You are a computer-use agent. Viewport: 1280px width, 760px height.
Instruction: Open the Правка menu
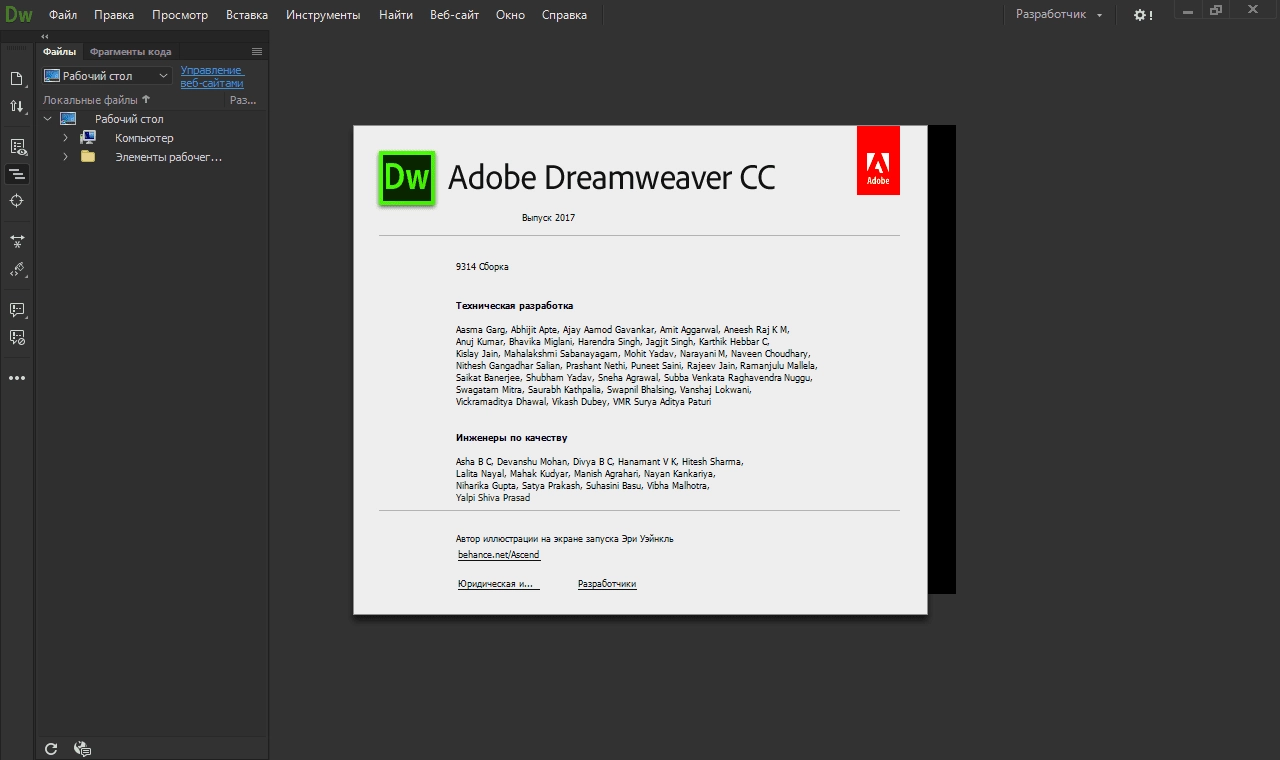114,15
